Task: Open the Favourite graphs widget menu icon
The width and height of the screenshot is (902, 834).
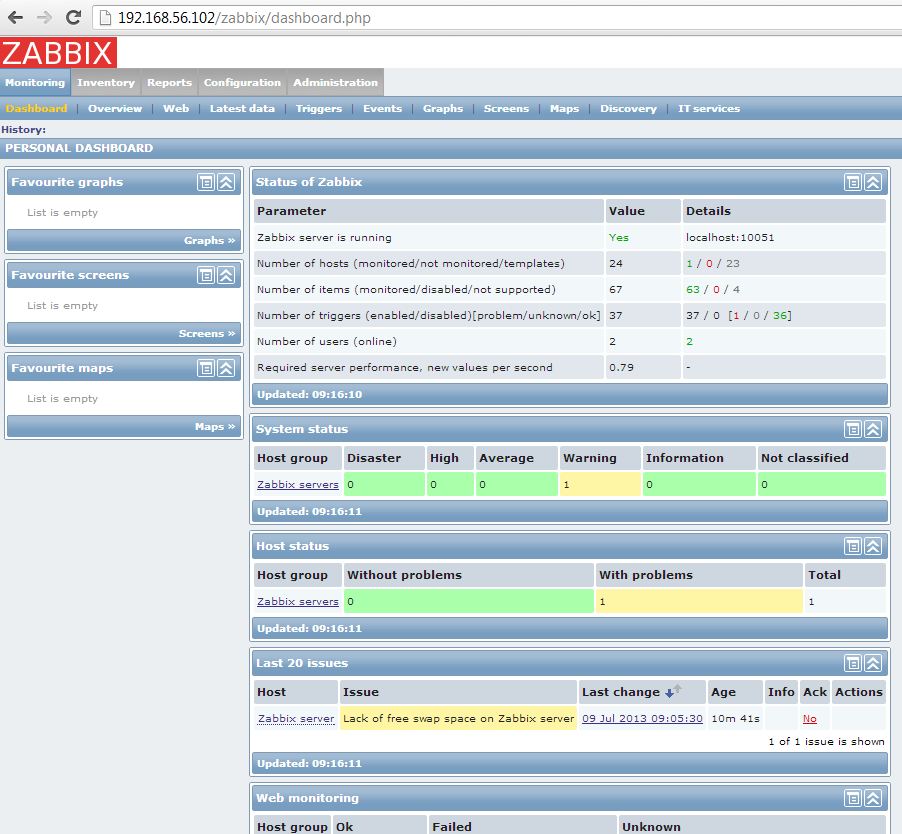Action: point(205,182)
